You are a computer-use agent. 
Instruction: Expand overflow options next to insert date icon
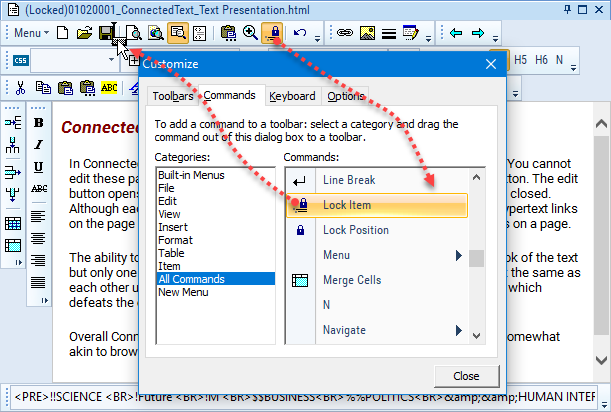pos(428,39)
